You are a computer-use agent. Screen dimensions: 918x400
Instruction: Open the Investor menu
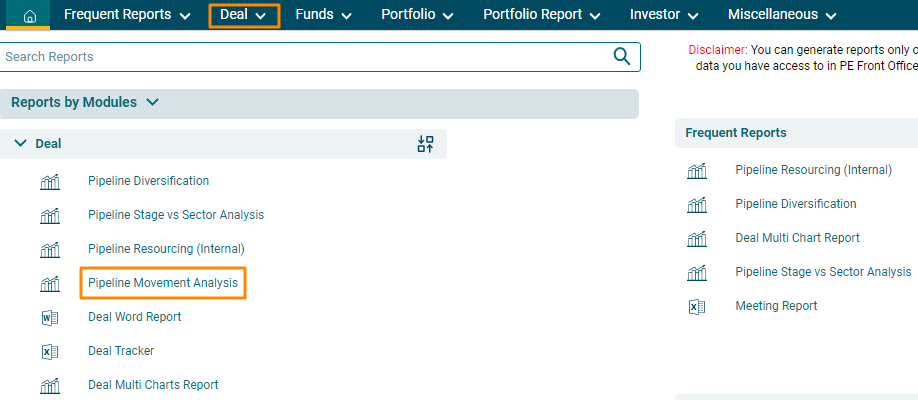663,15
